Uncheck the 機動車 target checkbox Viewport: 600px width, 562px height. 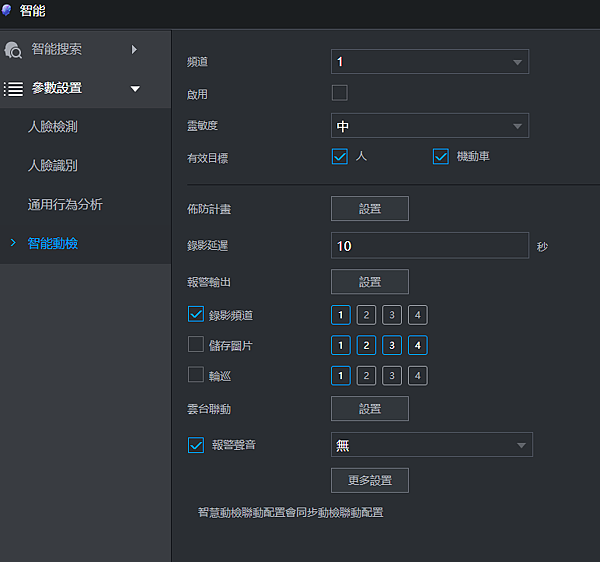coord(441,156)
